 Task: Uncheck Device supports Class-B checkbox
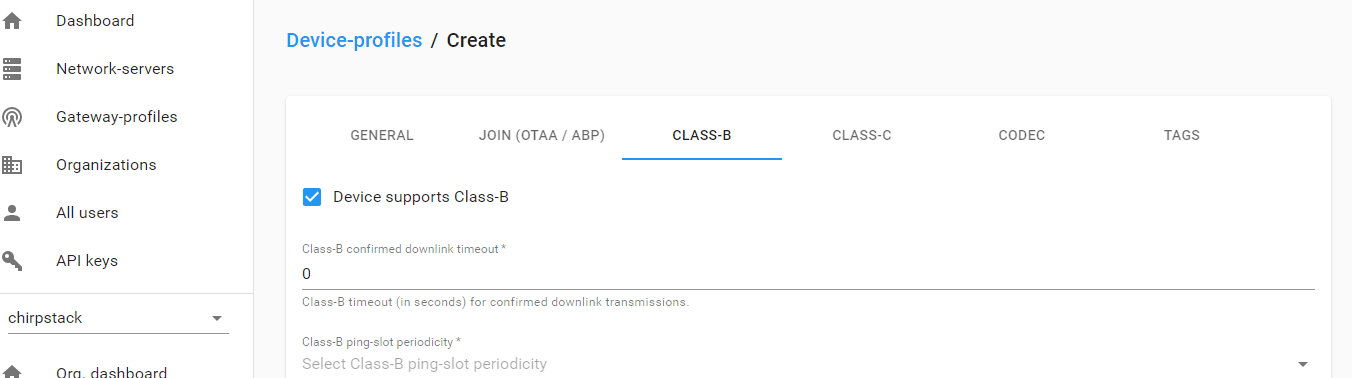(312, 197)
